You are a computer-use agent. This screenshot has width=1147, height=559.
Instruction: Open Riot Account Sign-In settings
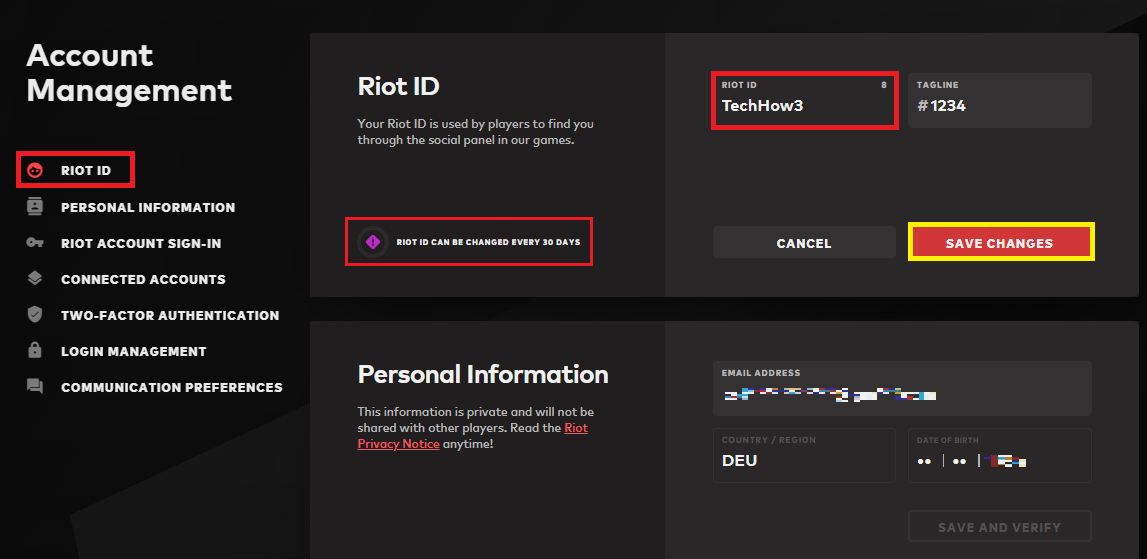pyautogui.click(x=141, y=243)
